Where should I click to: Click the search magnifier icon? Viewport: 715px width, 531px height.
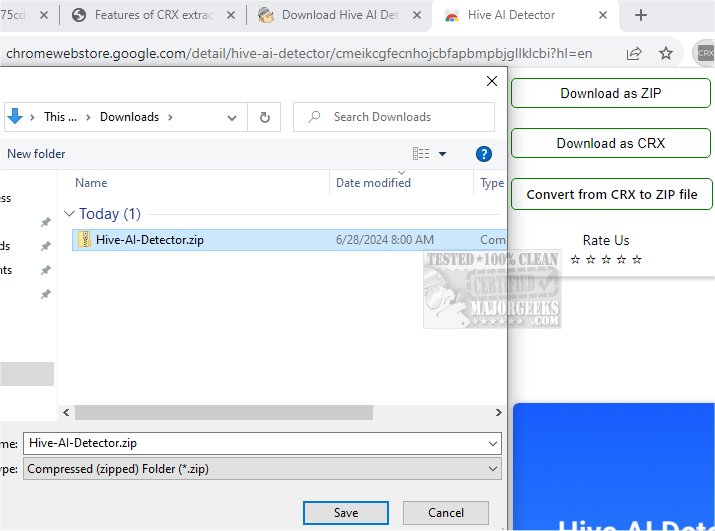[314, 117]
